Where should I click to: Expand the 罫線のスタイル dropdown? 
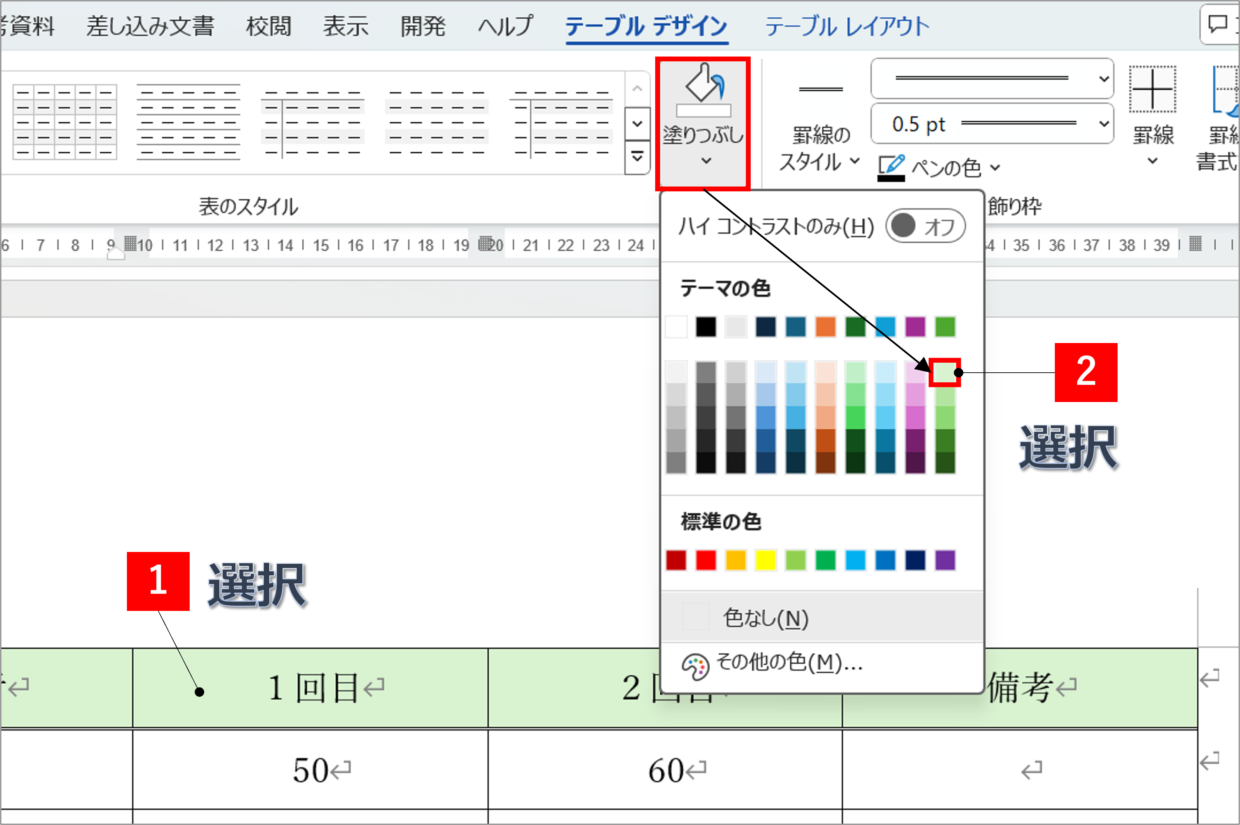[x=855, y=161]
